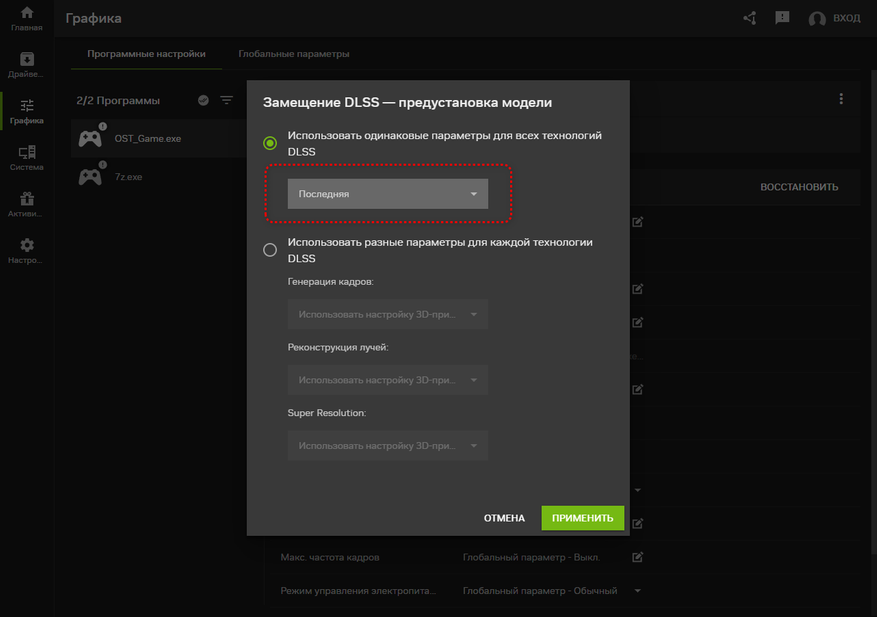This screenshot has width=877, height=617.
Task: Click the share icon in header
Action: [x=750, y=18]
